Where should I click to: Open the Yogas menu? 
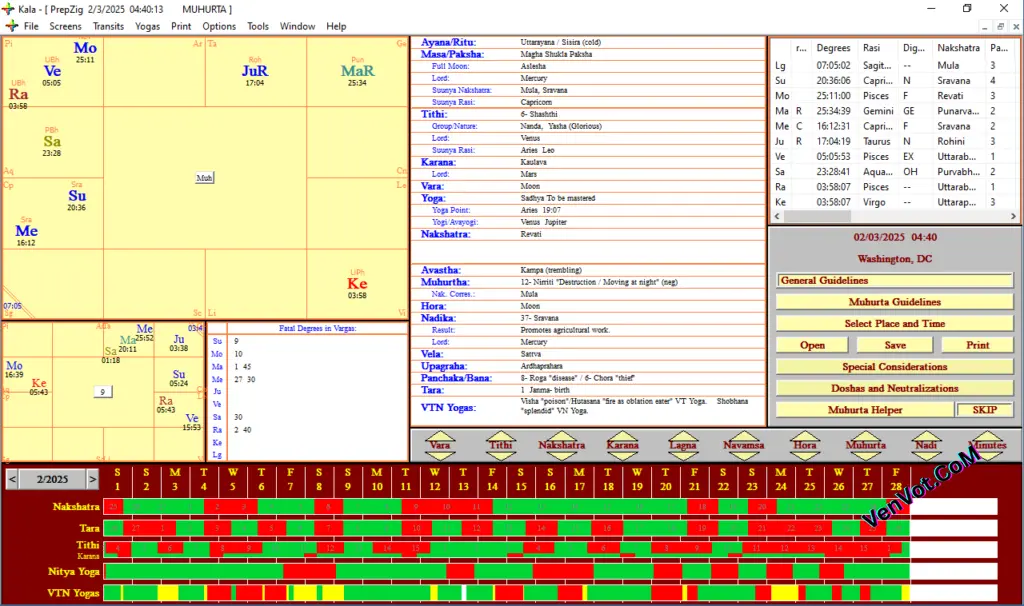148,26
